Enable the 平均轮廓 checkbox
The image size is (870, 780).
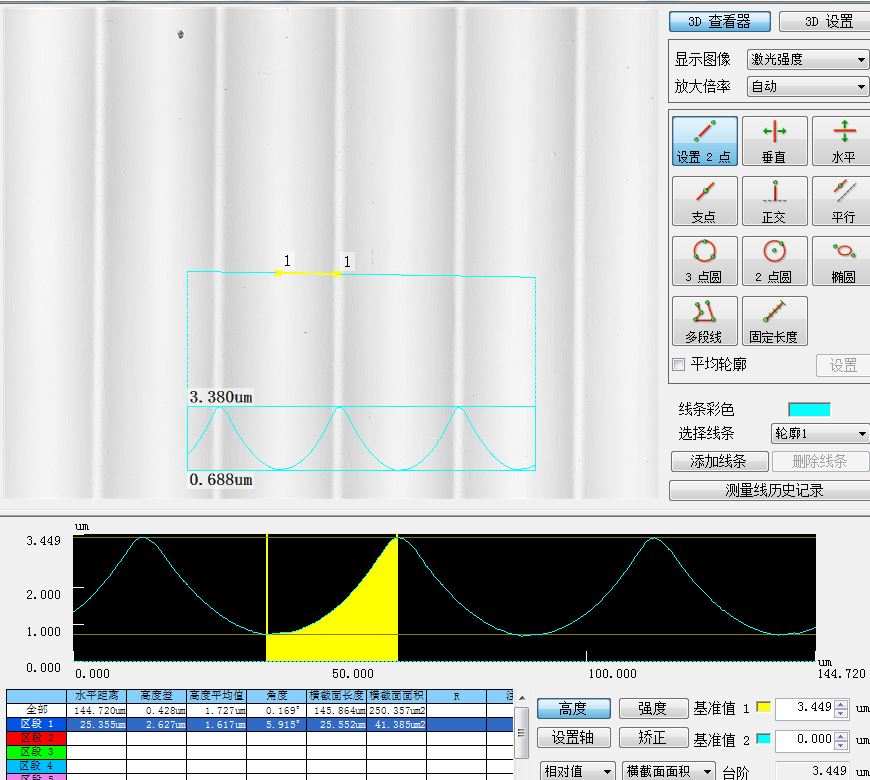679,365
